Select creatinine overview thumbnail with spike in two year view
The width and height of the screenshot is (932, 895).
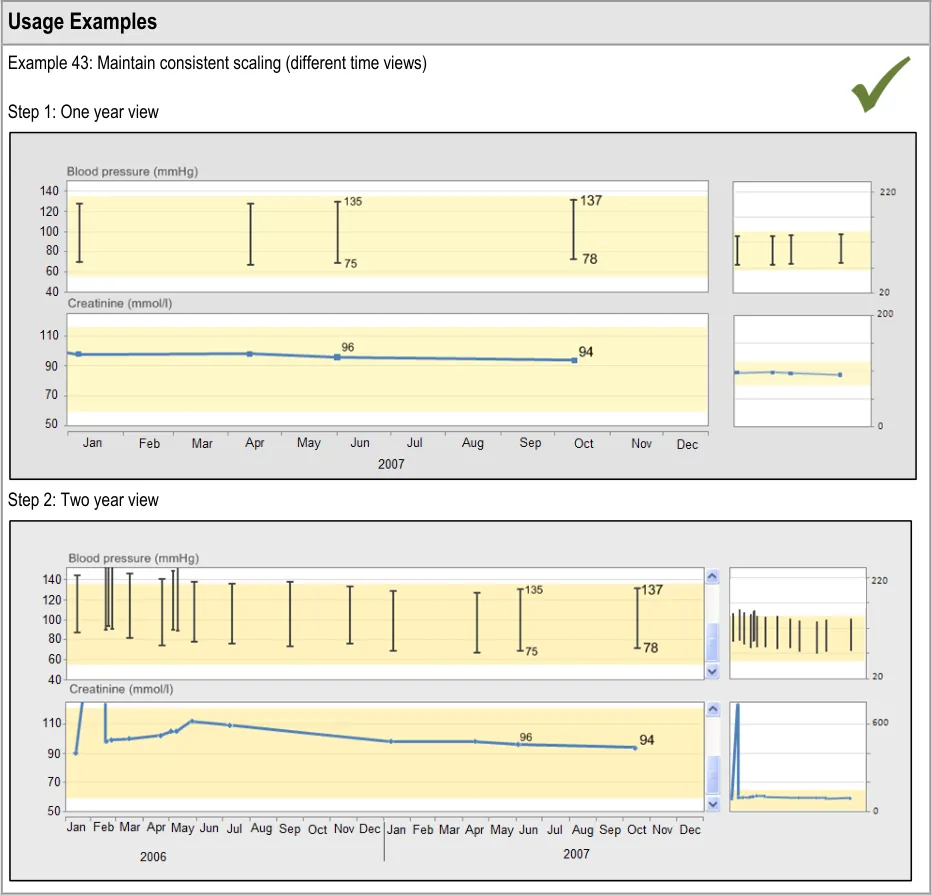tap(798, 755)
